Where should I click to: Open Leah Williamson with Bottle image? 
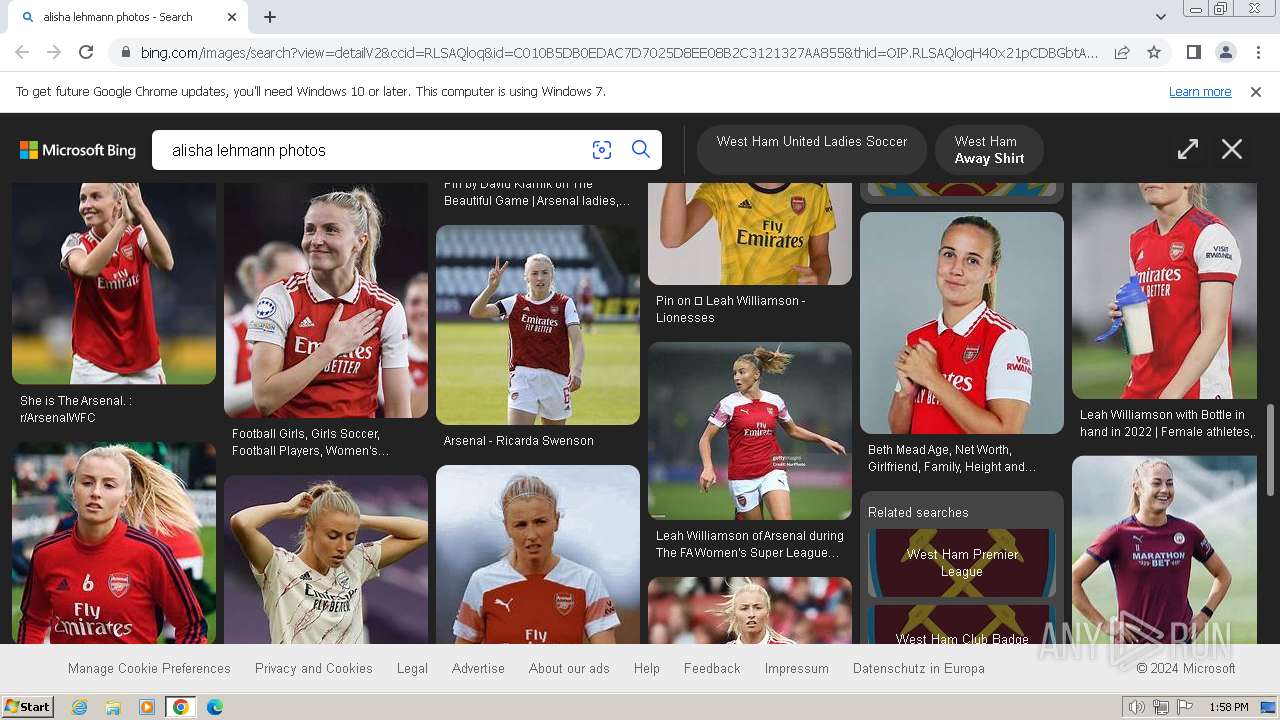(x=1164, y=291)
